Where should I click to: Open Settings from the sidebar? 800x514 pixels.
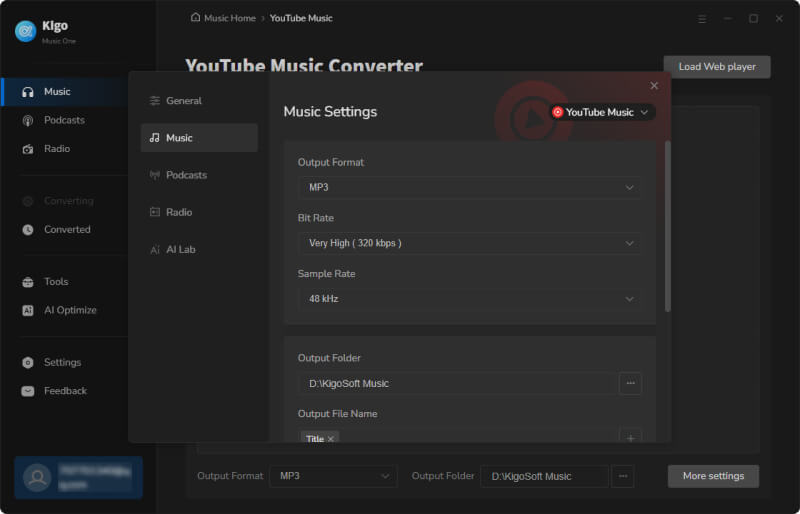point(62,362)
